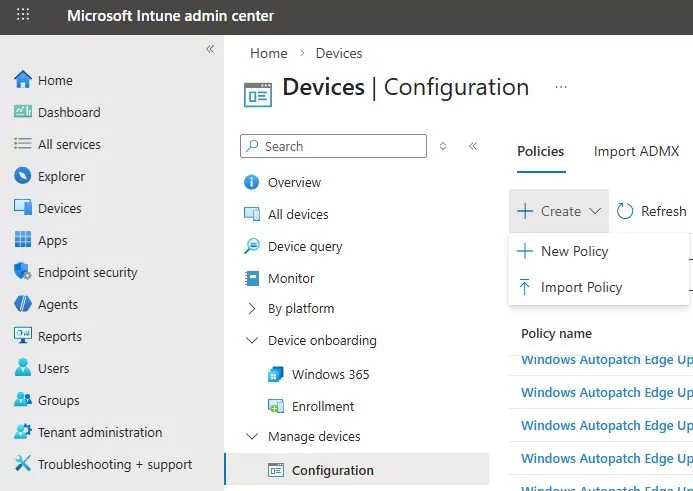Viewport: 693px width, 491px height.
Task: Click the Policy name column header
Action: 556,333
